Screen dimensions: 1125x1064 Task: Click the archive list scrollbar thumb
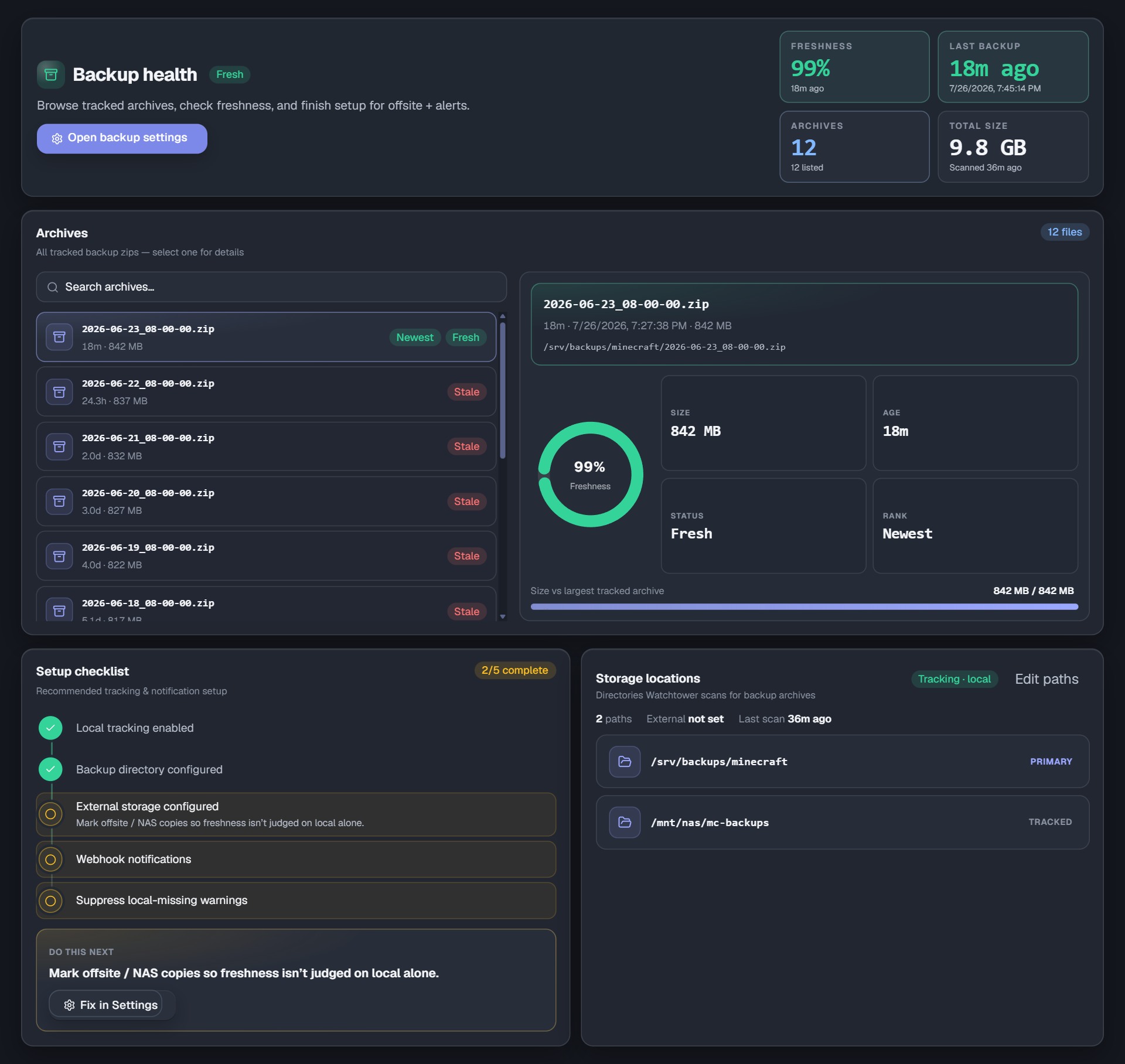point(503,390)
